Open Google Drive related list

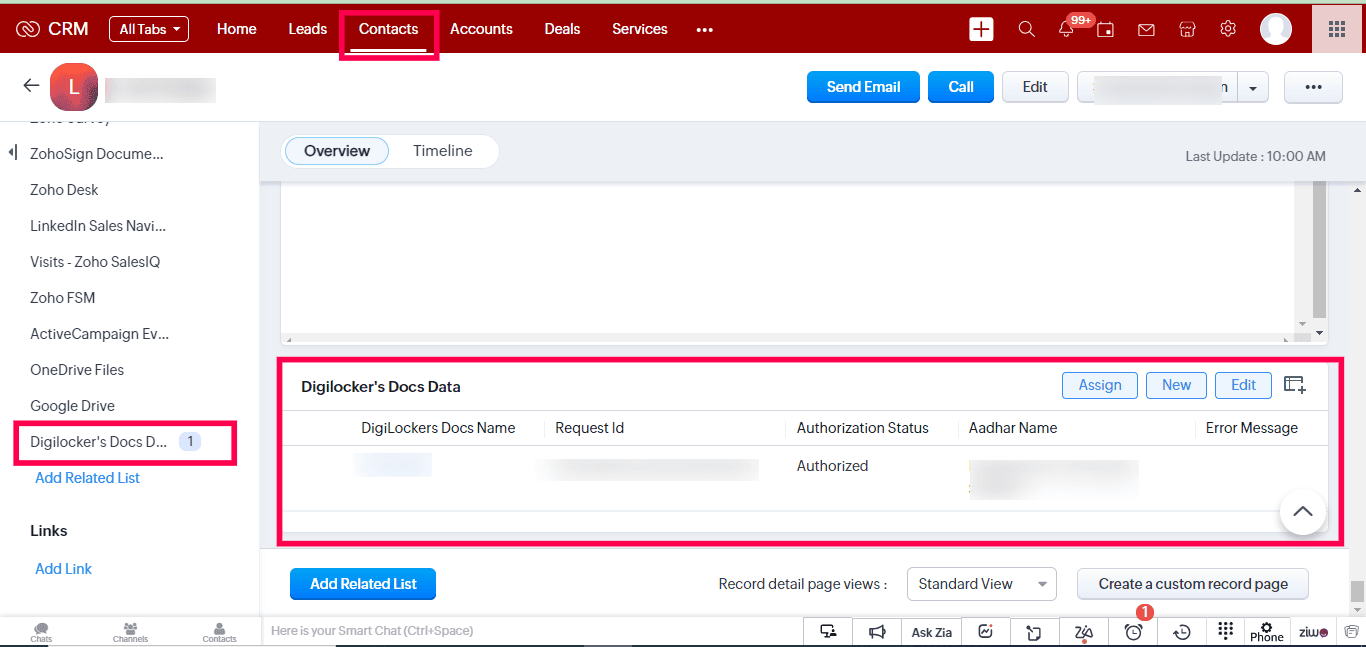click(x=72, y=406)
